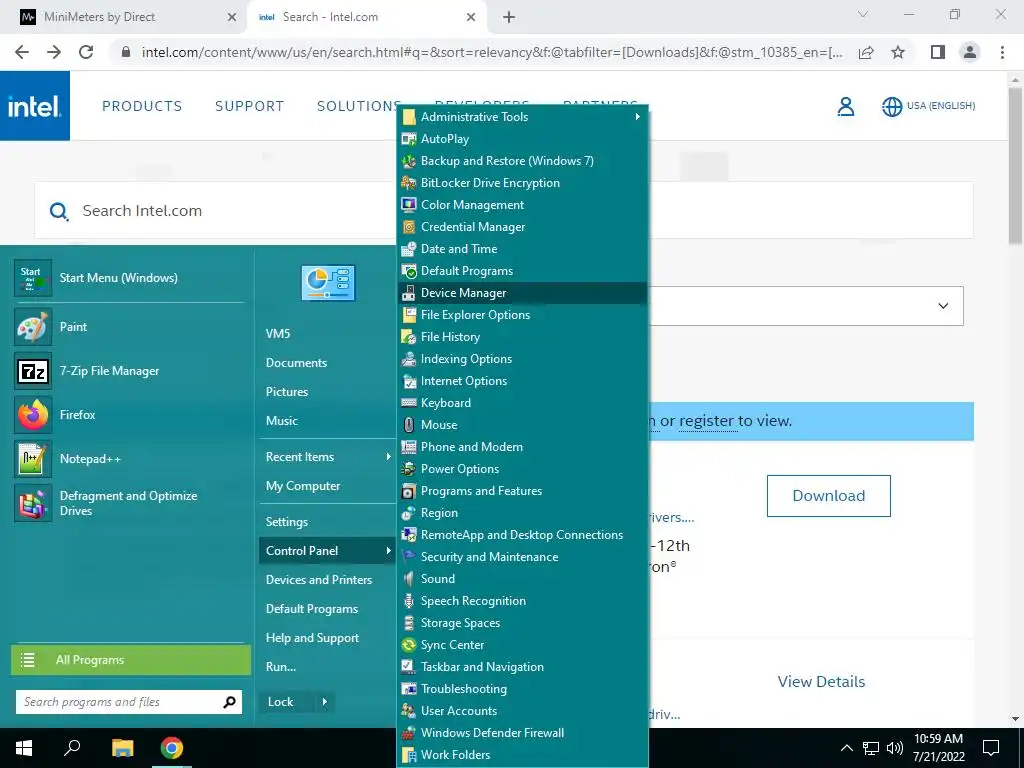Click Intel logo home link
This screenshot has height=768, width=1024.
tap(35, 106)
